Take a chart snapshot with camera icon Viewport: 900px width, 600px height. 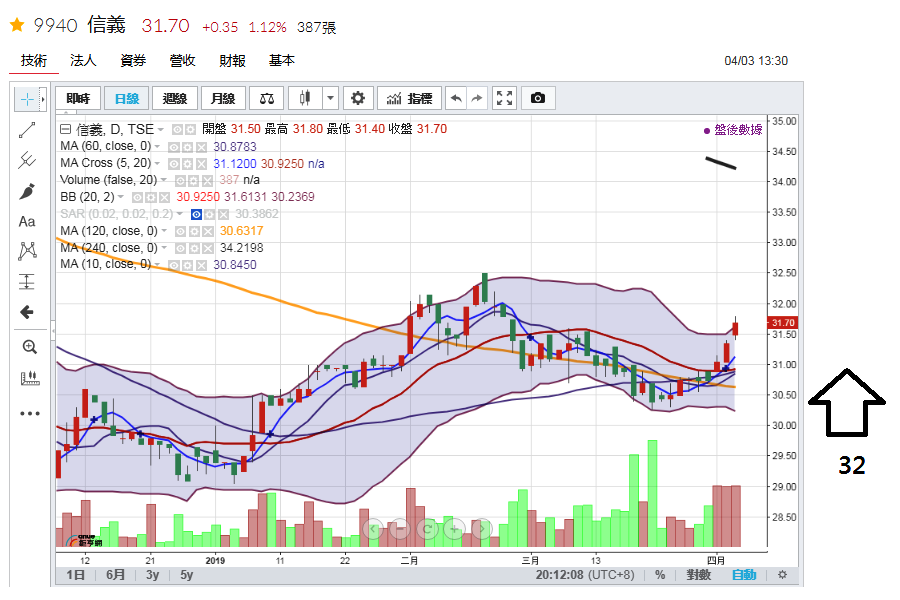point(538,98)
